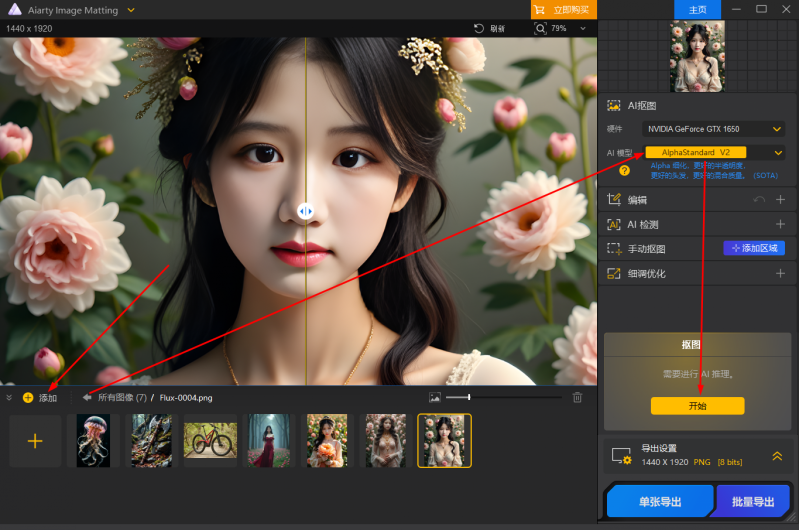Open the 79% zoom level dropdown
This screenshot has width=799, height=530.
pos(583,29)
